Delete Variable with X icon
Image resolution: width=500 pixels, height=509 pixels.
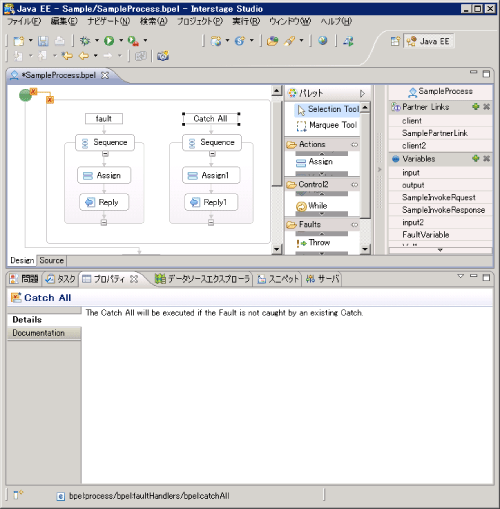click(x=486, y=158)
